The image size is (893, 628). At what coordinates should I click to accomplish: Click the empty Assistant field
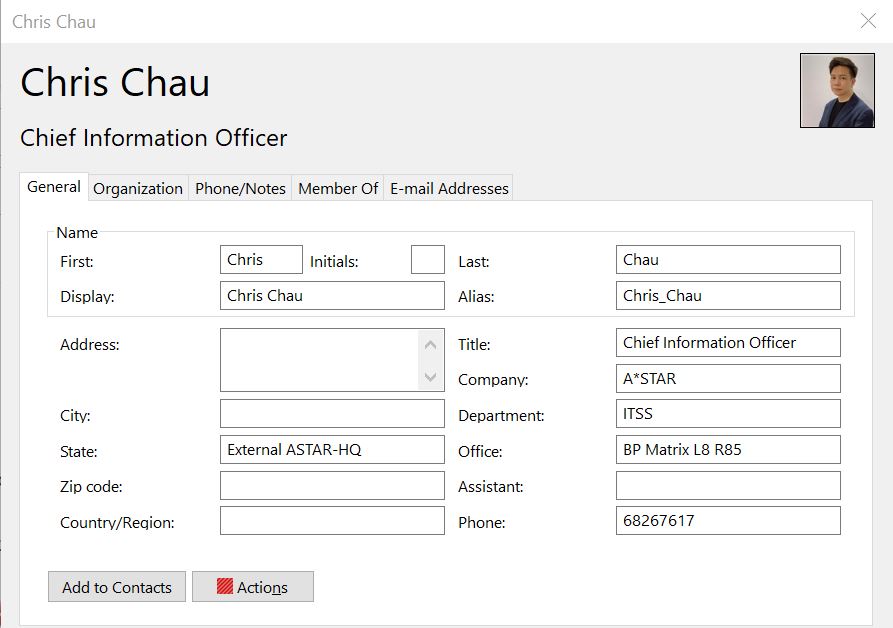click(x=728, y=486)
